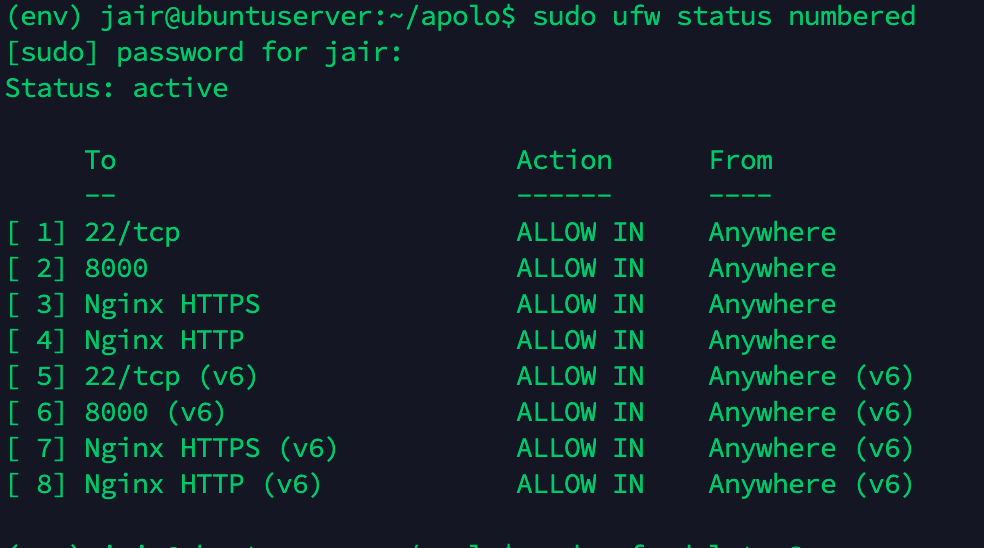Click "Nginx HTTP (v6)" in rule 8
Screen dimensions: 984x548
[203, 484]
